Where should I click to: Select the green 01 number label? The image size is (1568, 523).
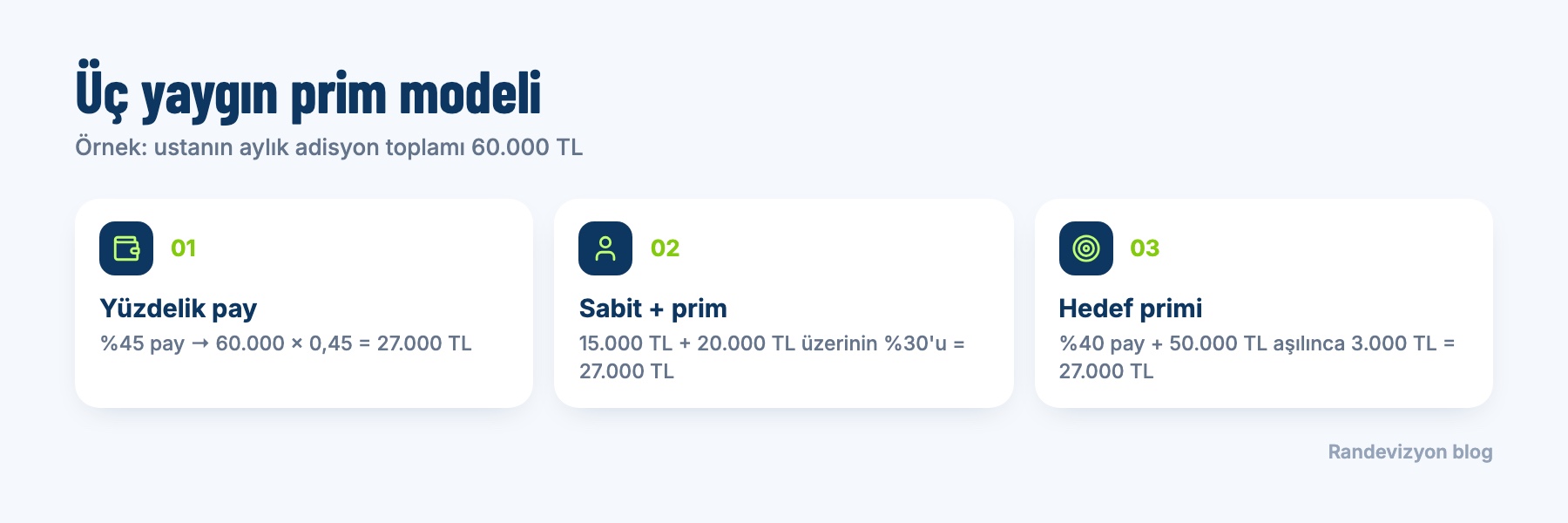[x=184, y=248]
